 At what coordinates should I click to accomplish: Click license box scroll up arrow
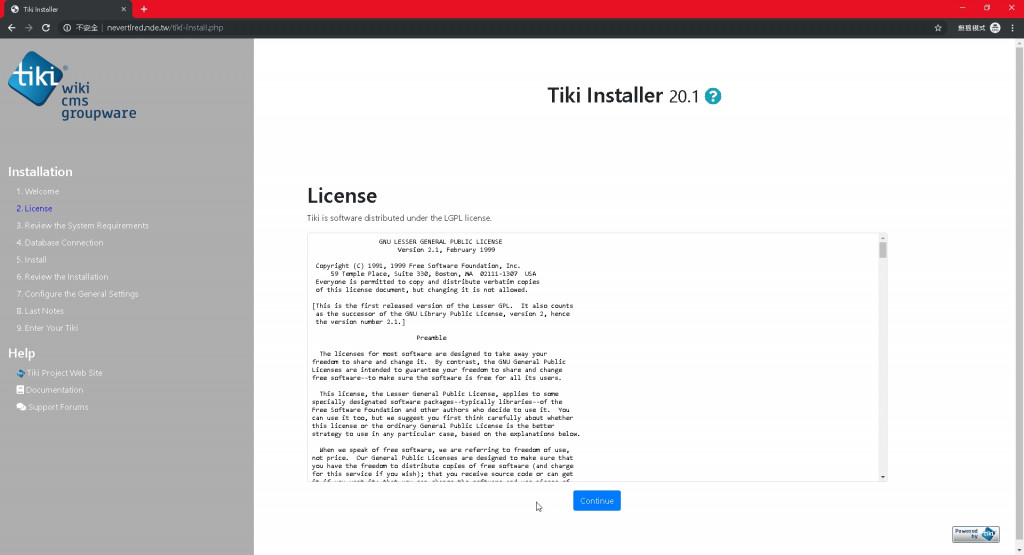point(883,237)
